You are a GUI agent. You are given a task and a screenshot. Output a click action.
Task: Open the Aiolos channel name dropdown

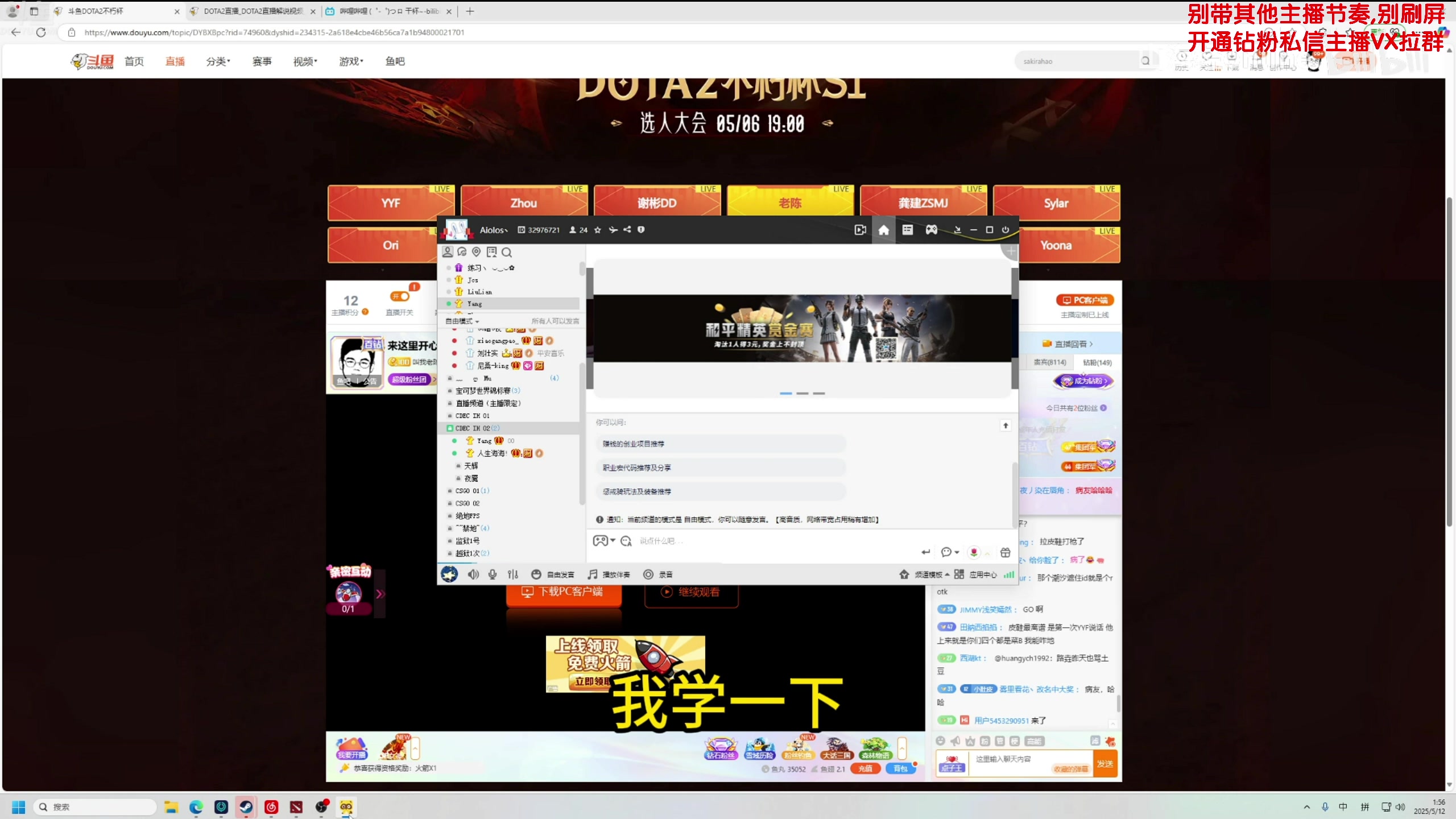494,230
